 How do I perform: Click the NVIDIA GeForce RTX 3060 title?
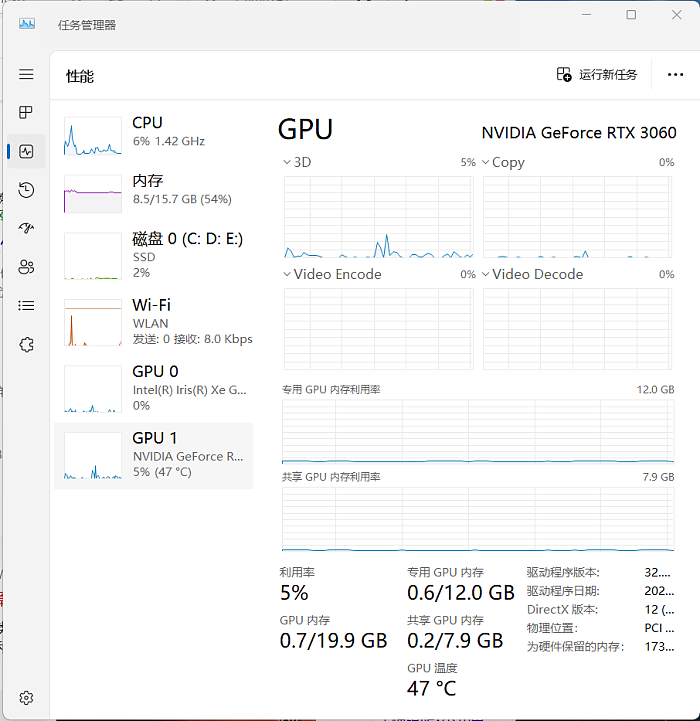tap(579, 133)
